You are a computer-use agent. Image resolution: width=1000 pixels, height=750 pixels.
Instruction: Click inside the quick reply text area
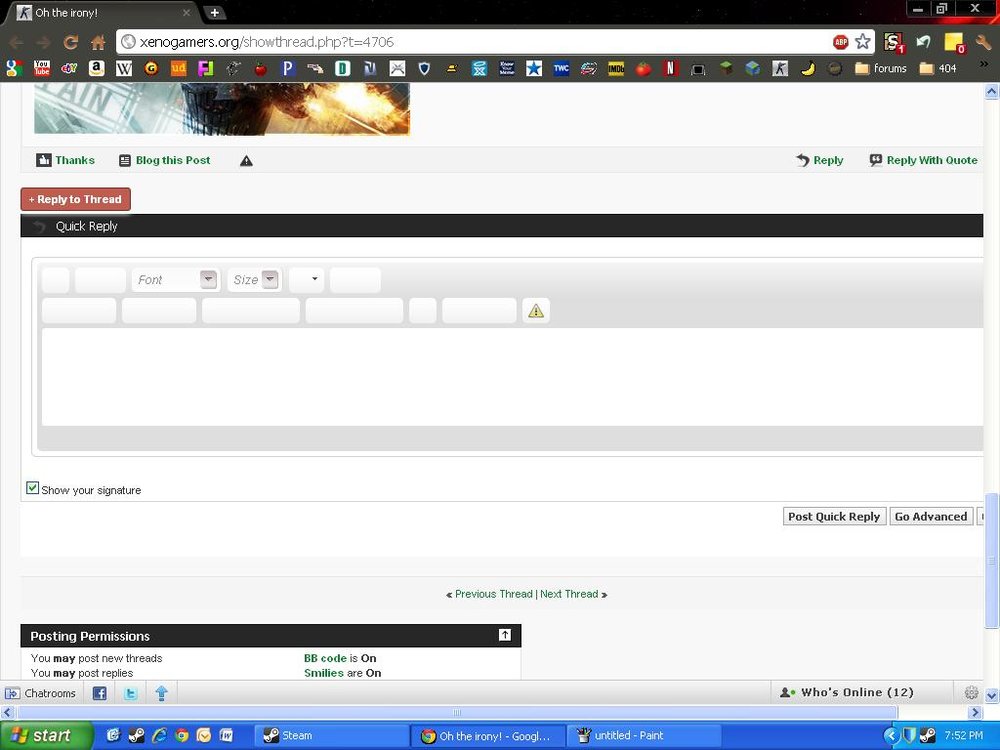512,376
